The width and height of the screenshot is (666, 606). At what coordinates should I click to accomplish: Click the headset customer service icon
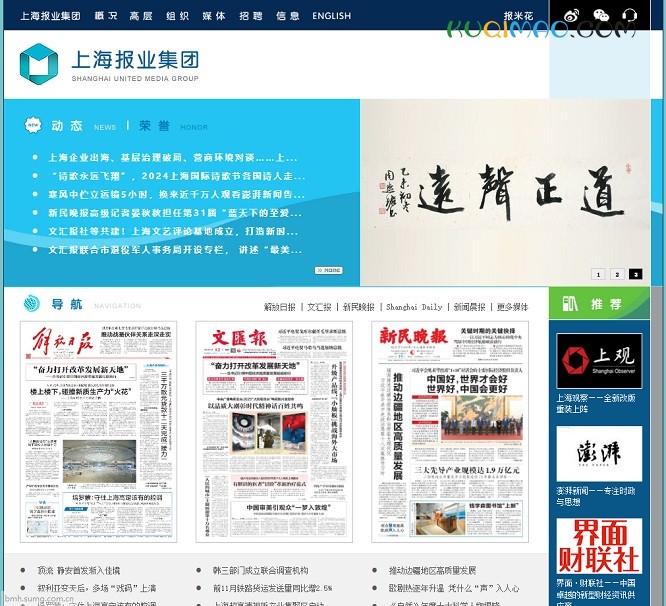[629, 16]
